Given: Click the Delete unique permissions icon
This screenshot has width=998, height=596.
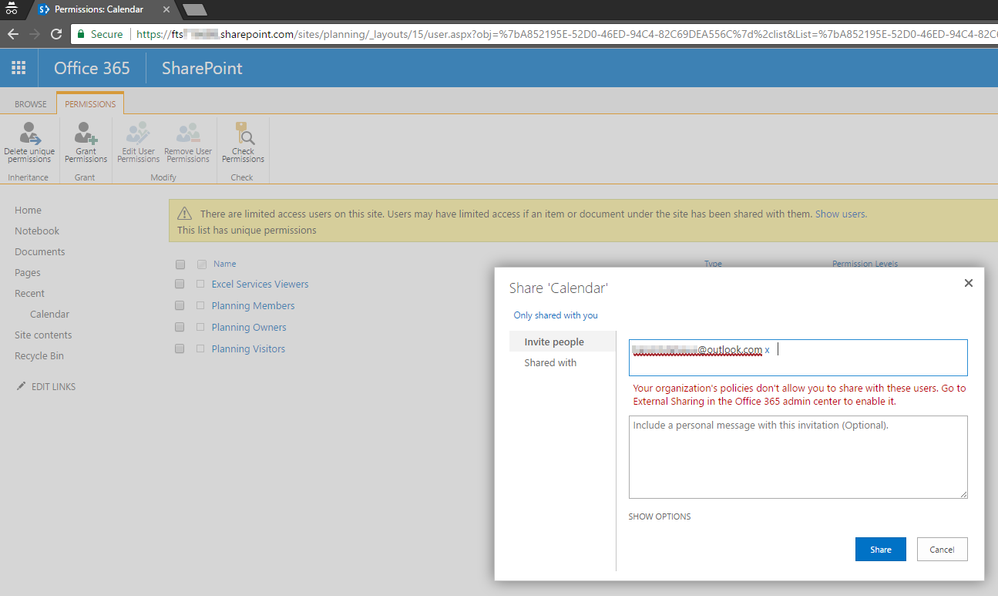Looking at the screenshot, I should tap(29, 133).
